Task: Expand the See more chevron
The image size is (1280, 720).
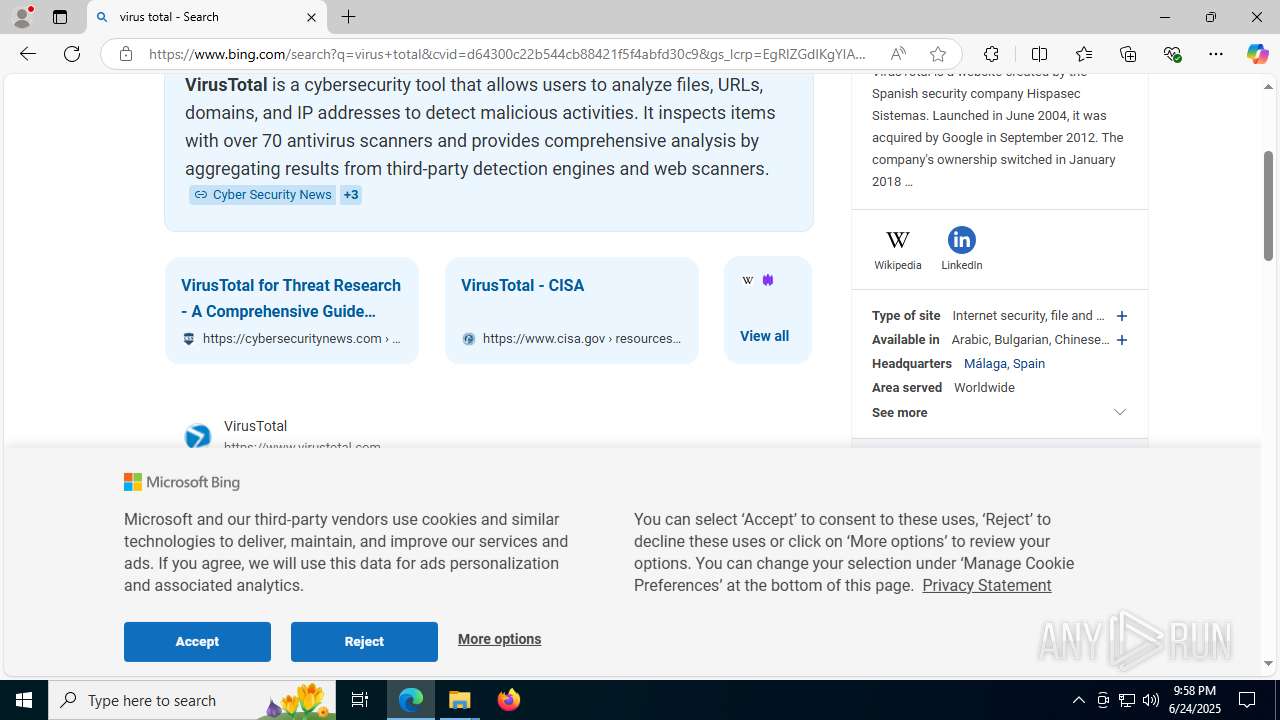Action: (1120, 412)
